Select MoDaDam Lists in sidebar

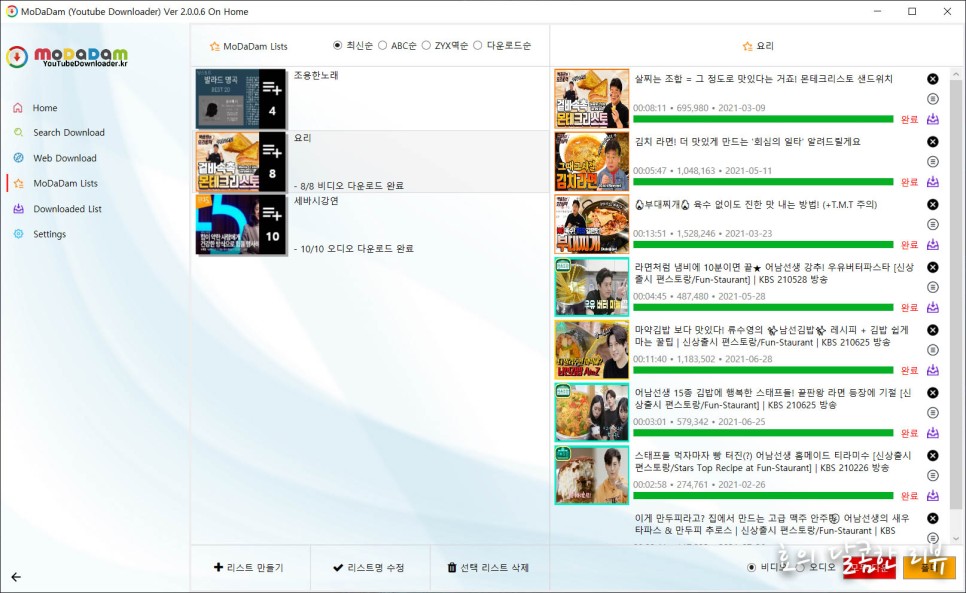pos(55,184)
